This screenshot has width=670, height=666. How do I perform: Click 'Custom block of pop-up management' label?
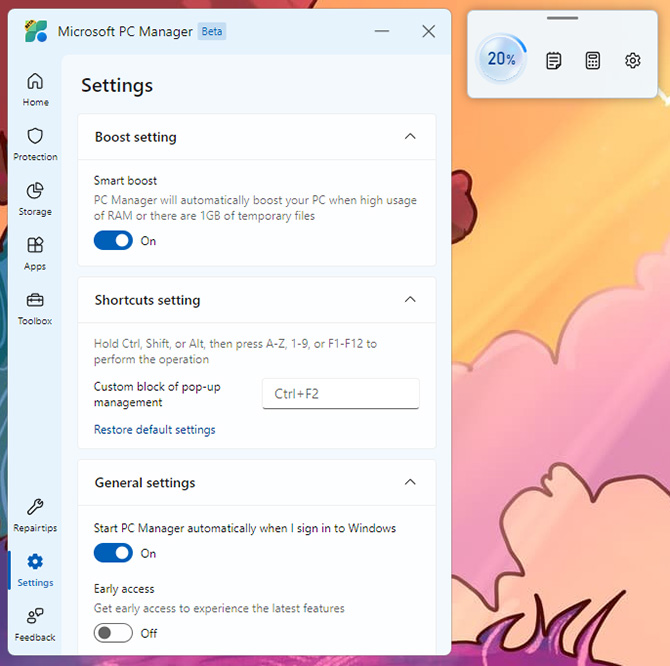coord(157,394)
